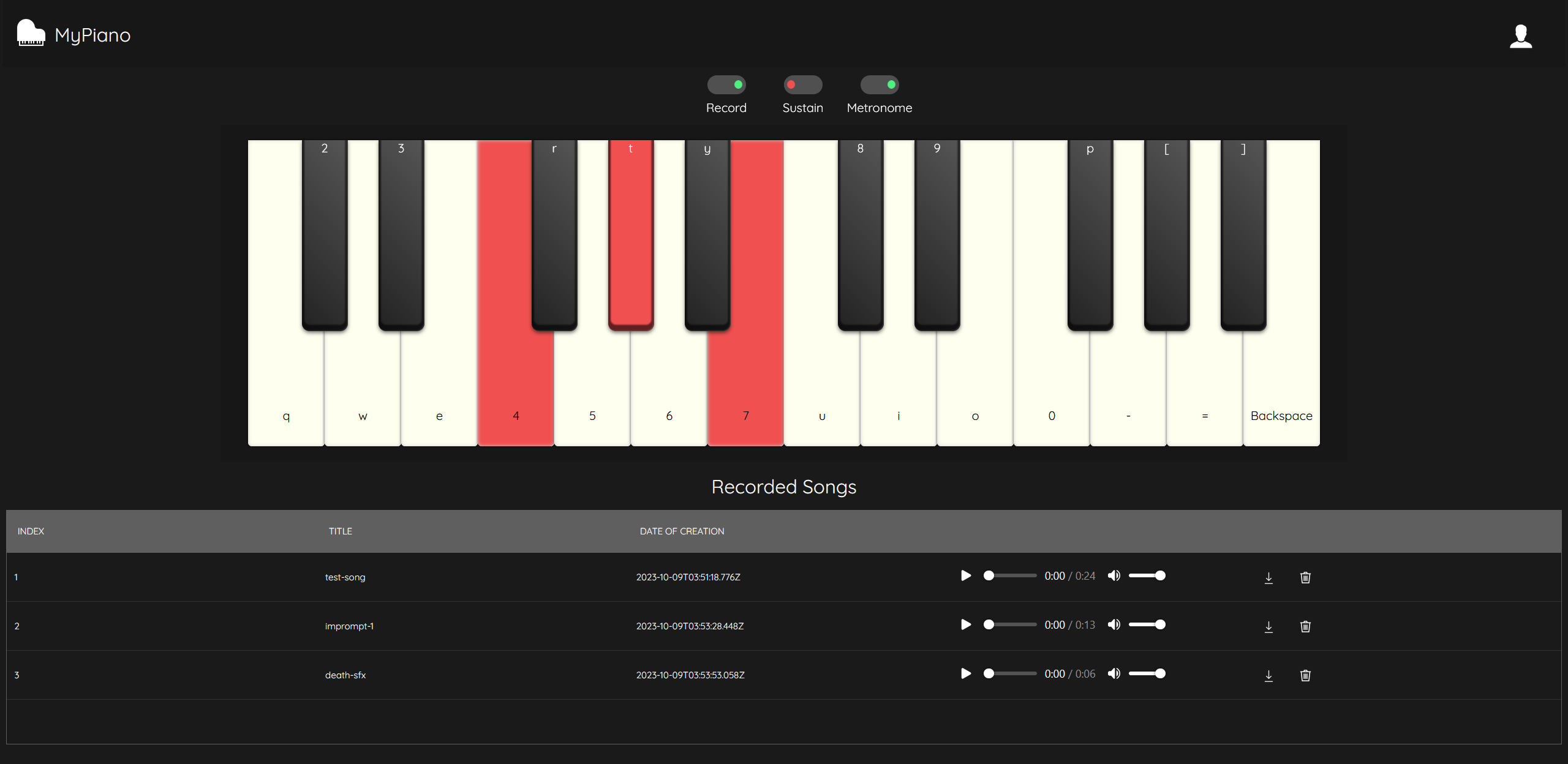
Task: Delete the test-song recording
Action: click(x=1305, y=577)
